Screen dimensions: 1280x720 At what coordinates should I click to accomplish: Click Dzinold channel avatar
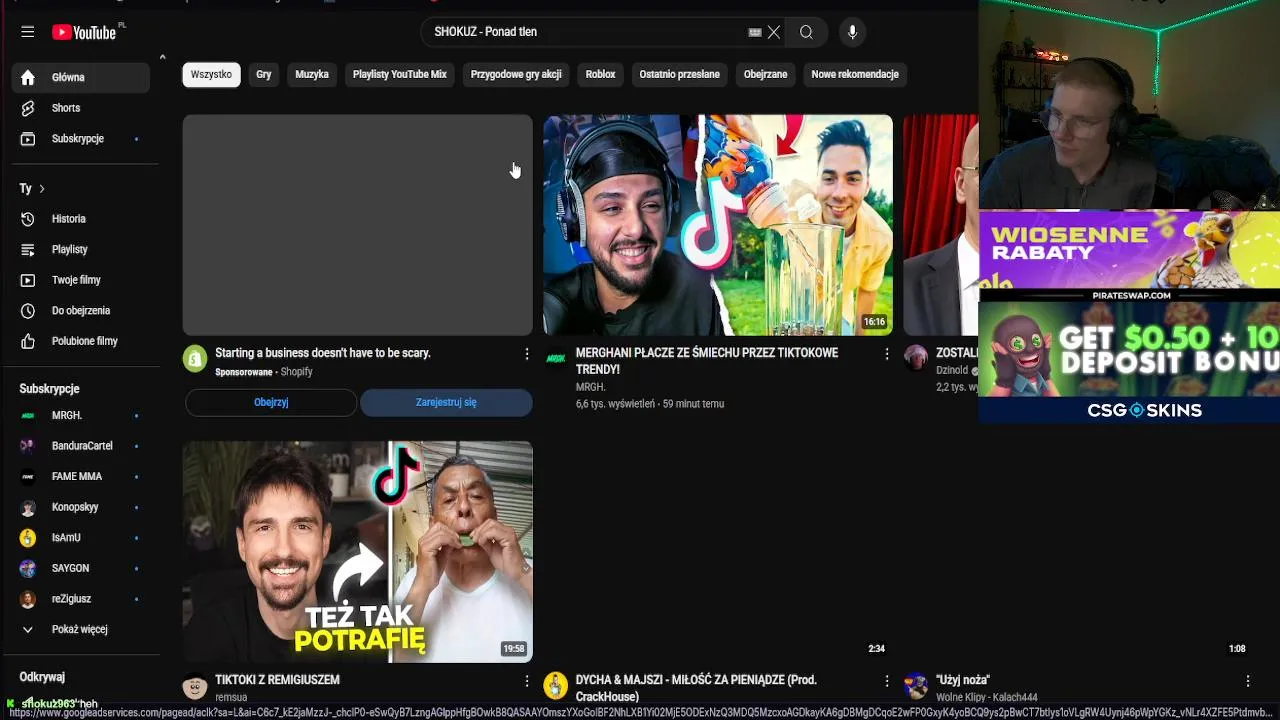pyautogui.click(x=915, y=358)
